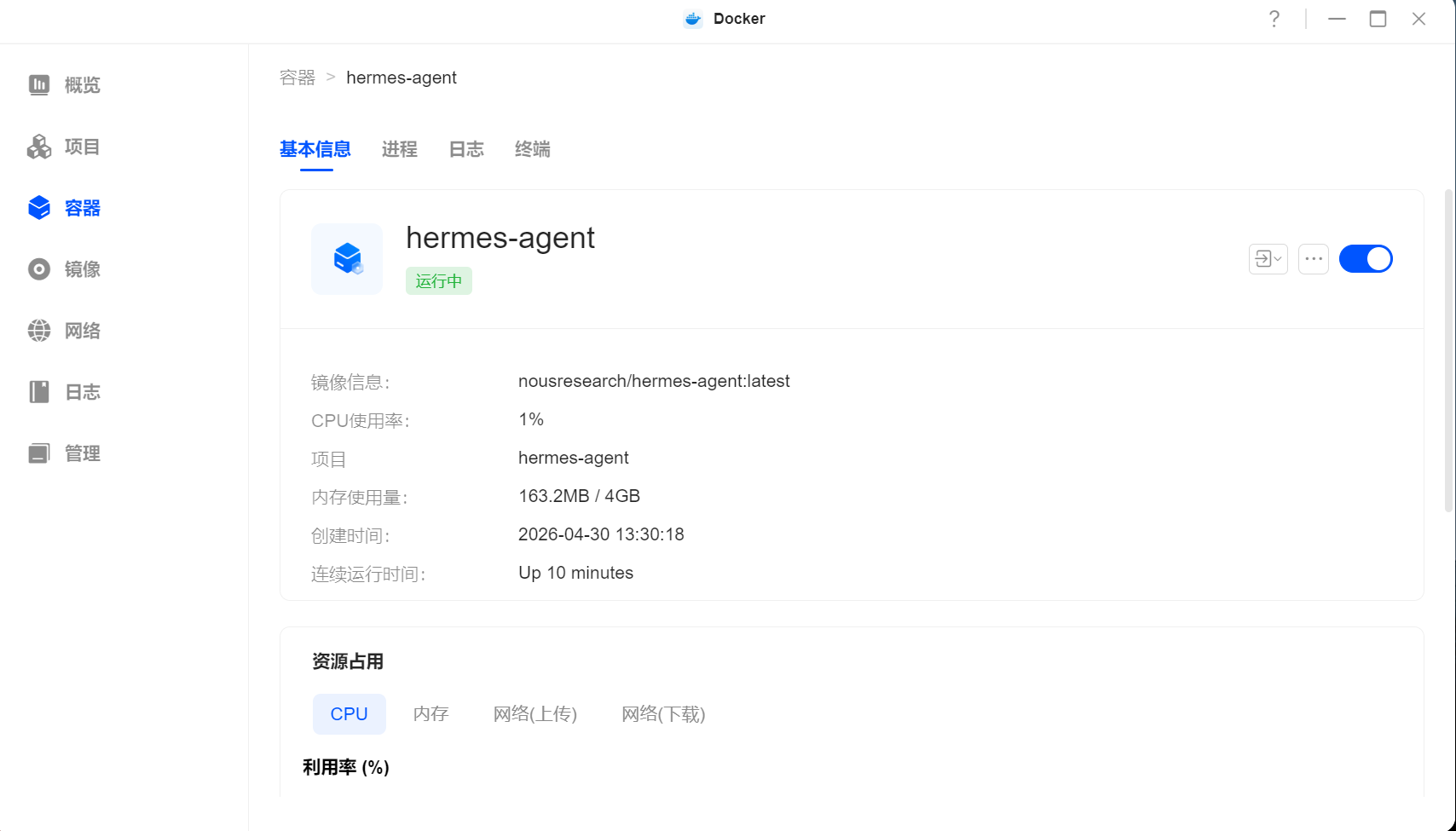The image size is (1456, 831).
Task: Open the 管理 management sidebar icon
Action: [x=39, y=453]
